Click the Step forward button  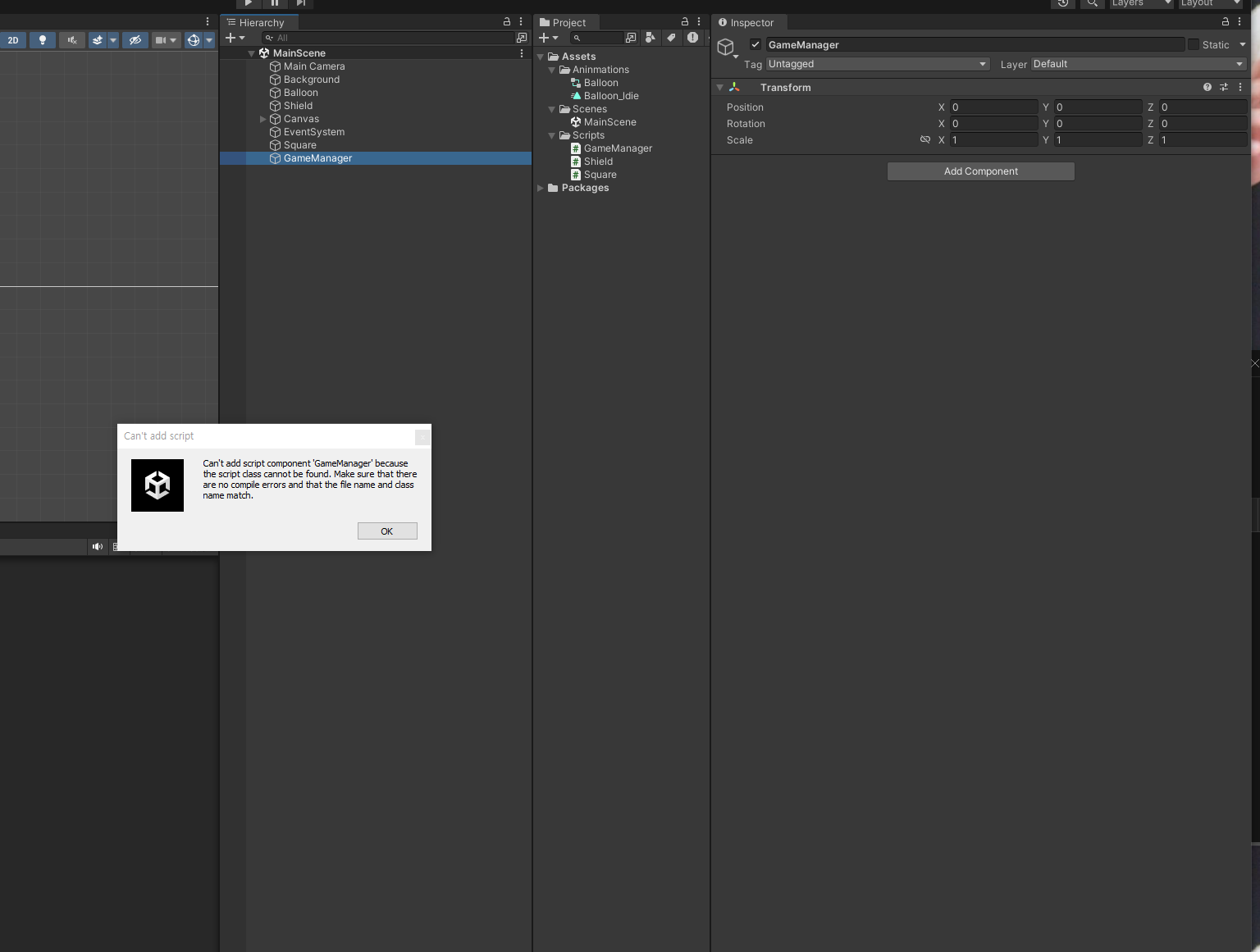click(301, 3)
